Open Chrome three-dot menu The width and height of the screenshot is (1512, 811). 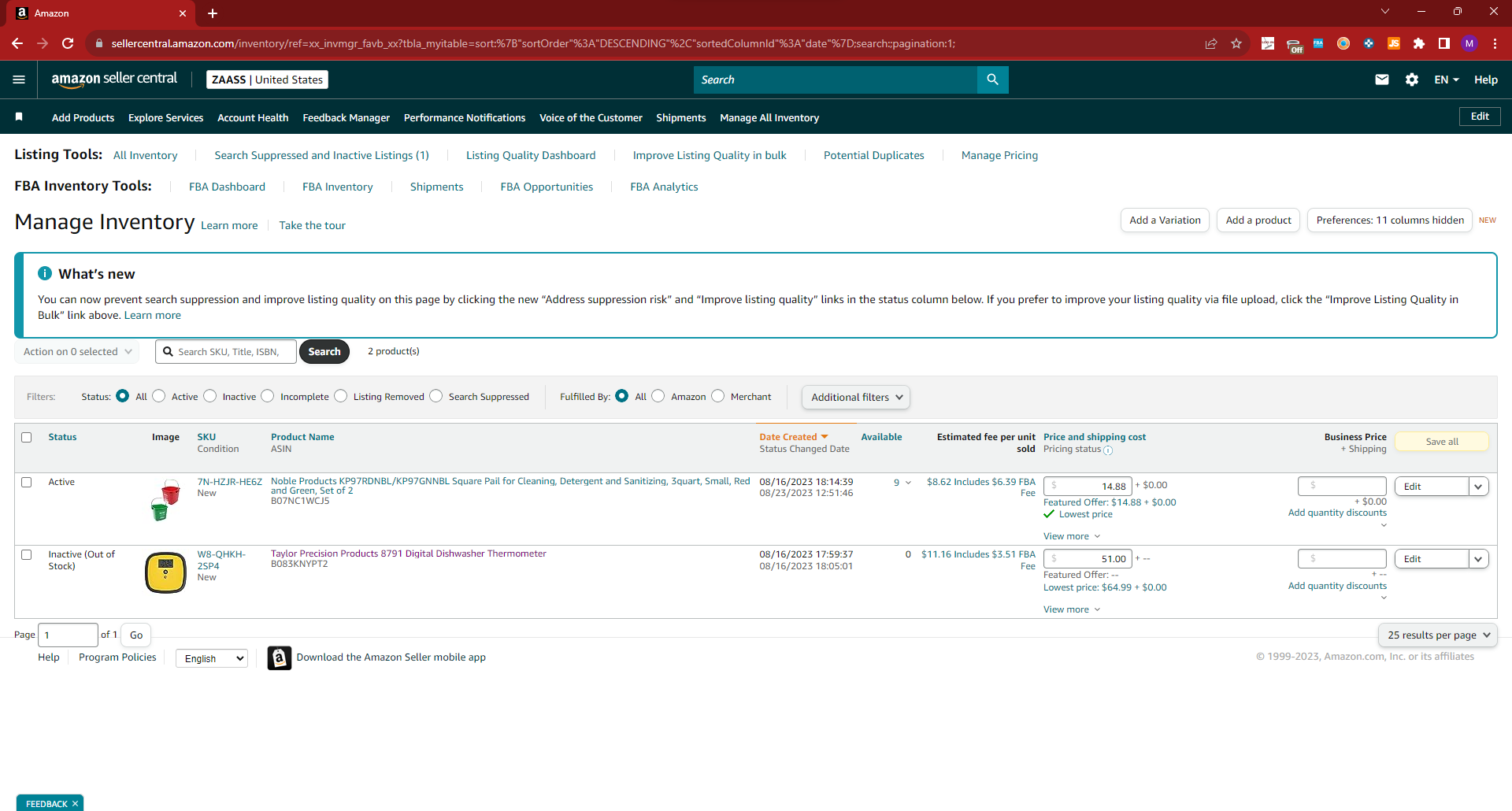tap(1495, 43)
